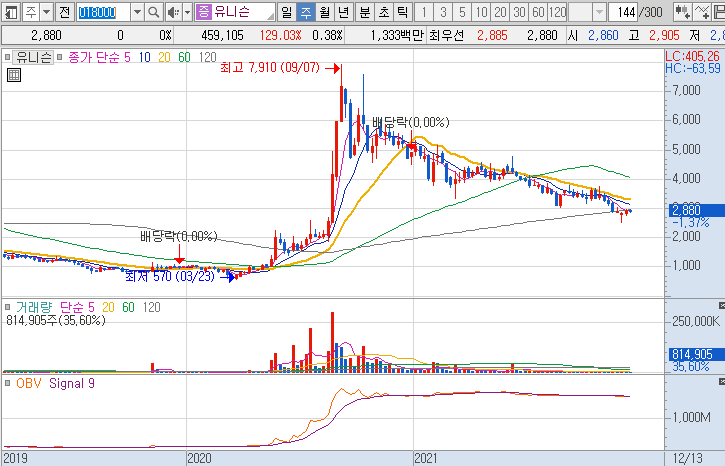Click the 2021 year axis label
The image size is (725, 466).
point(426,458)
